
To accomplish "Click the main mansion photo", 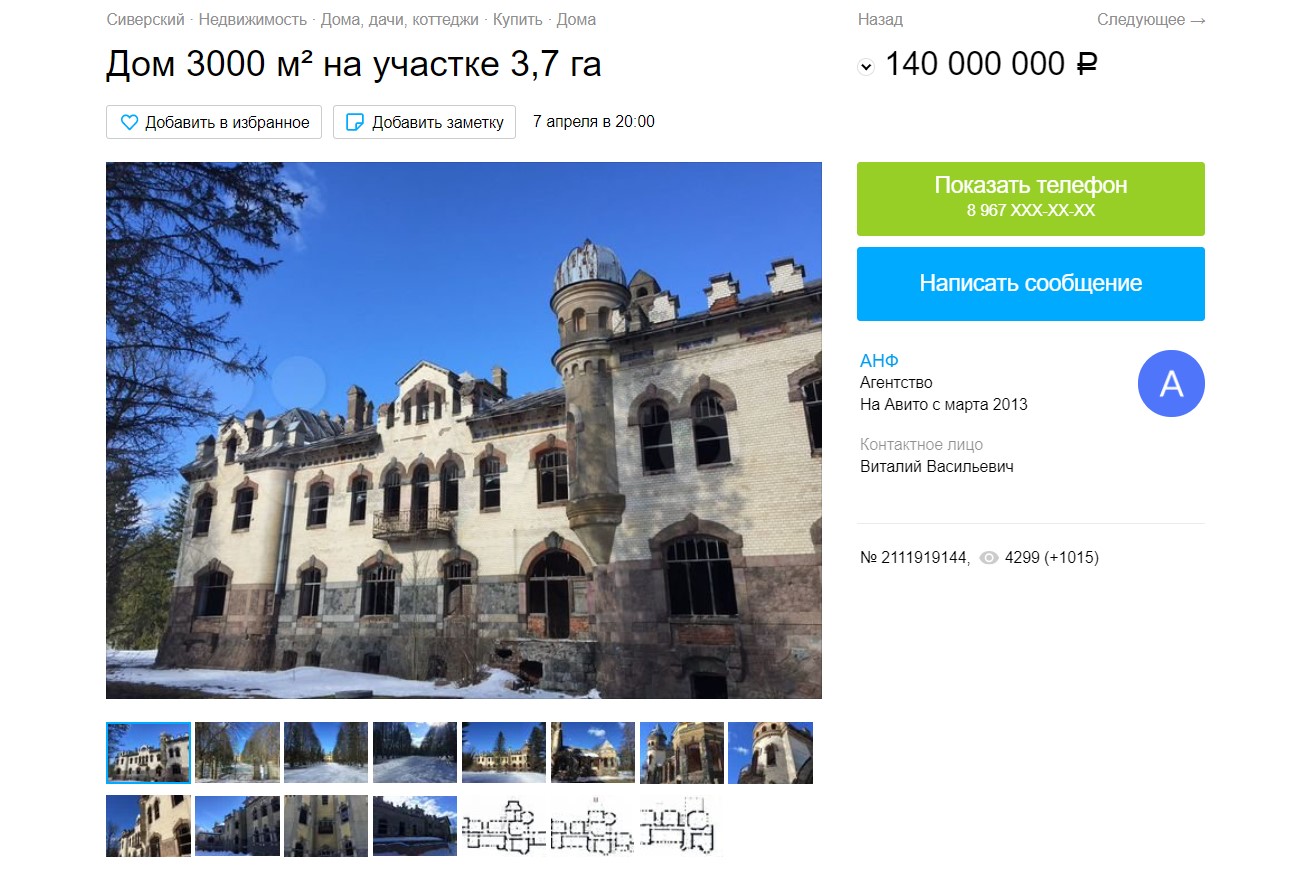I will (464, 430).
